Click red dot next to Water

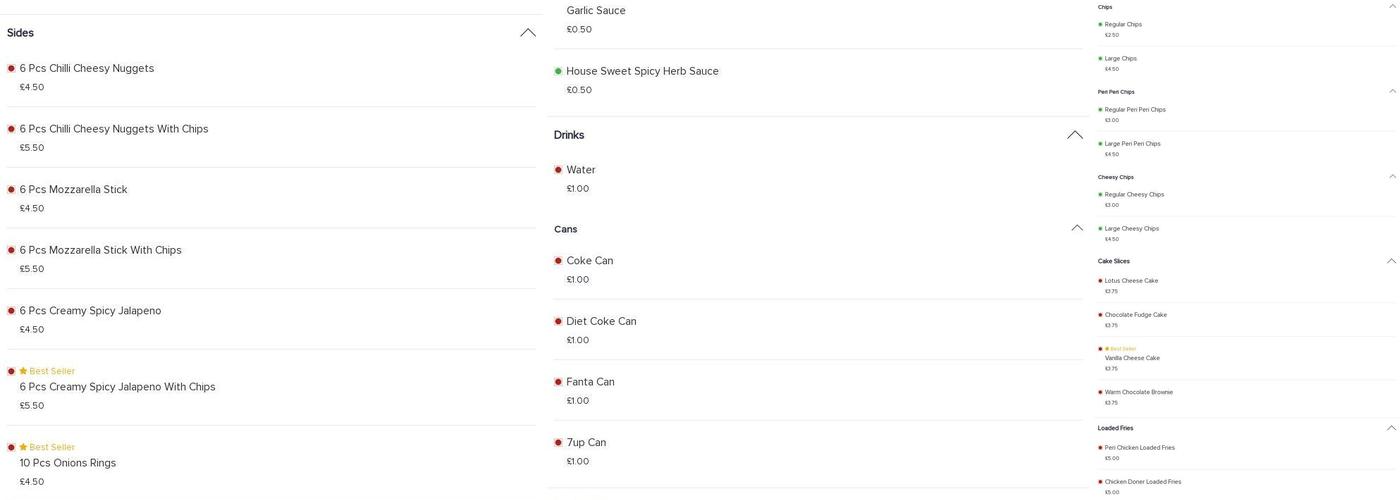click(558, 170)
